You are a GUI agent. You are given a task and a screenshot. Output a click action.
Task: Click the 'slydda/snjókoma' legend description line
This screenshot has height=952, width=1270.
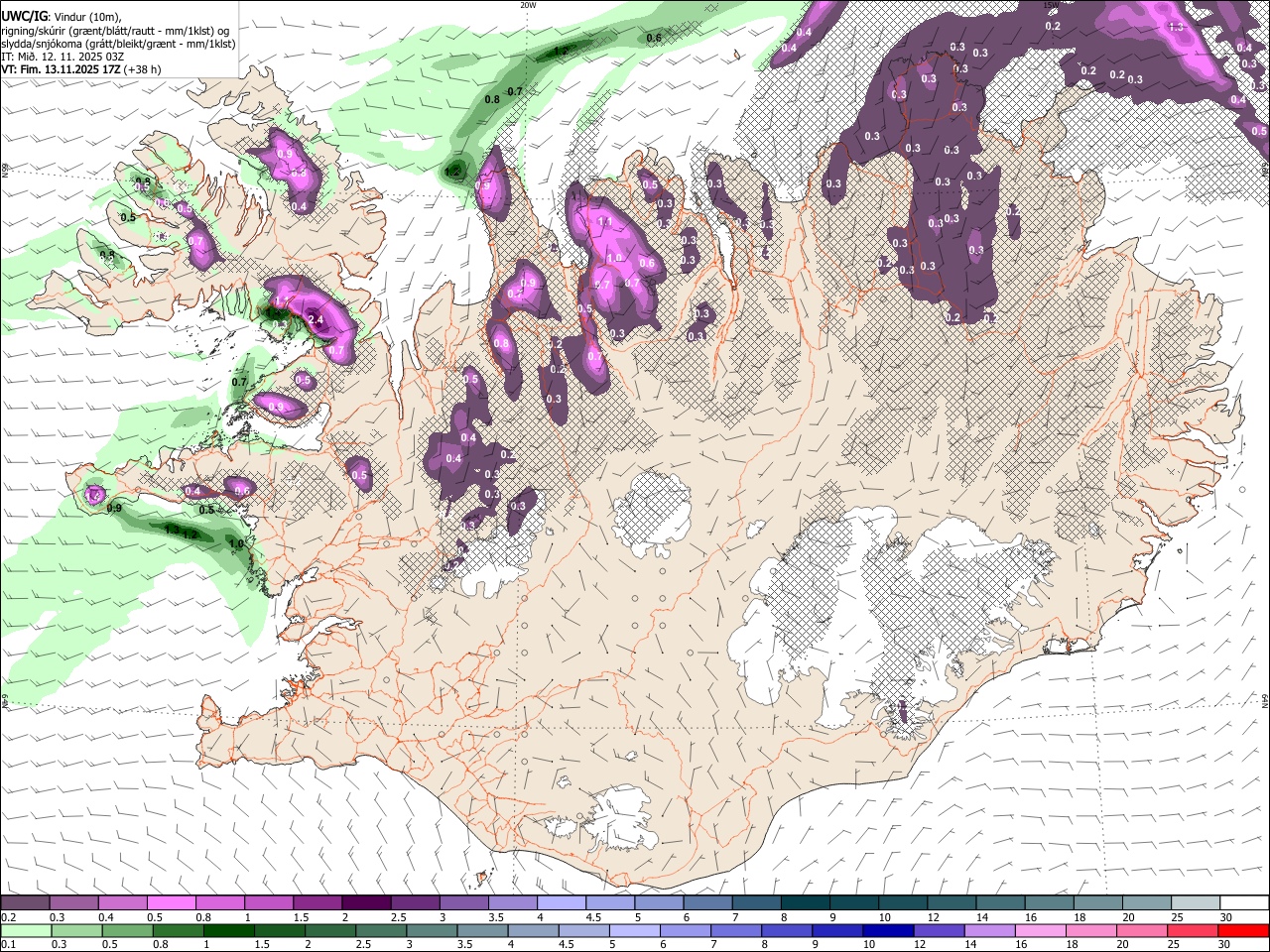click(118, 44)
